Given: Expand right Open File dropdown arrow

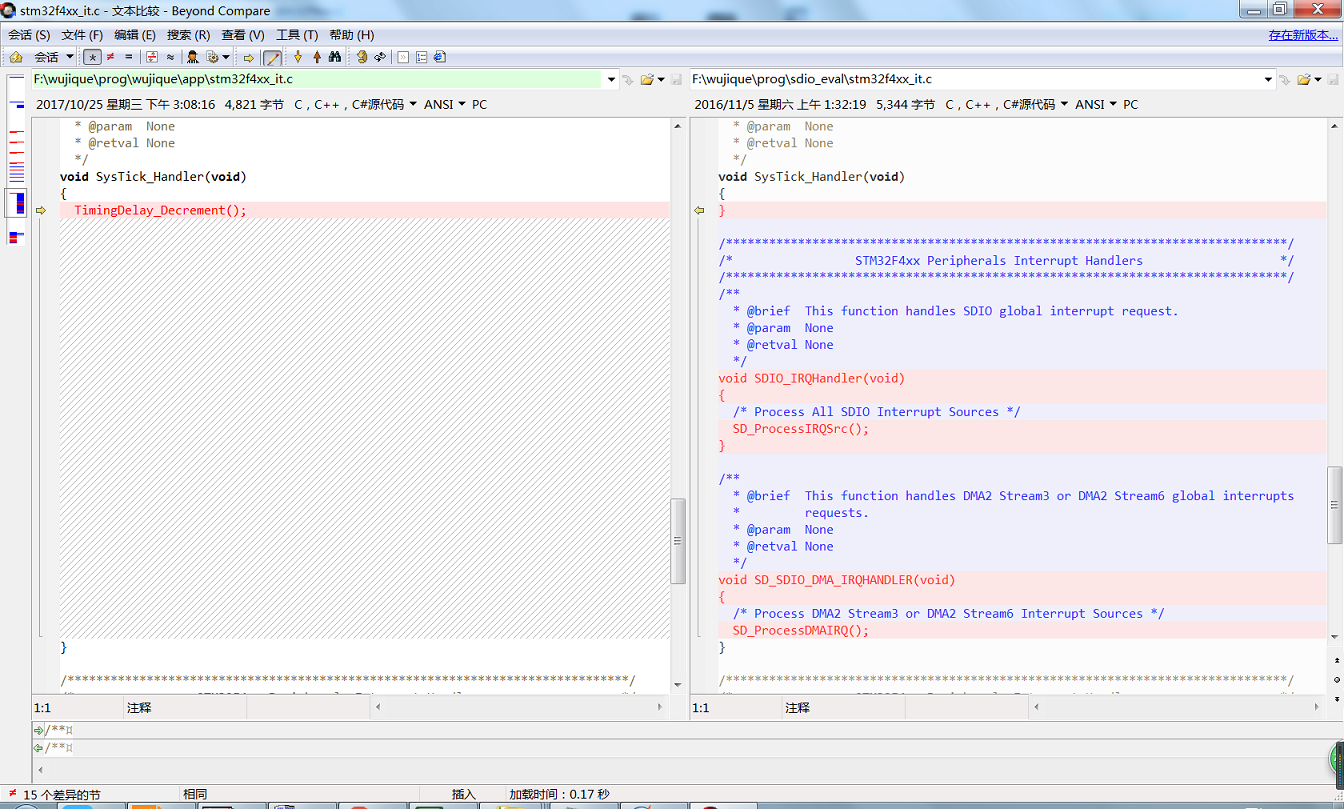Looking at the screenshot, I should 1318,79.
